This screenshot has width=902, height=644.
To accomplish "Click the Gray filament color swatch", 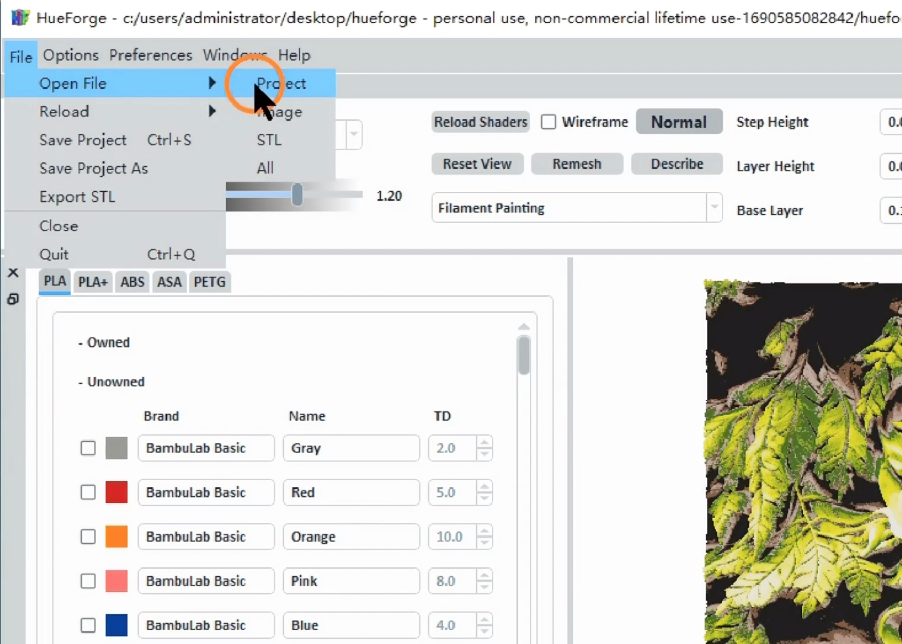I will tap(117, 448).
